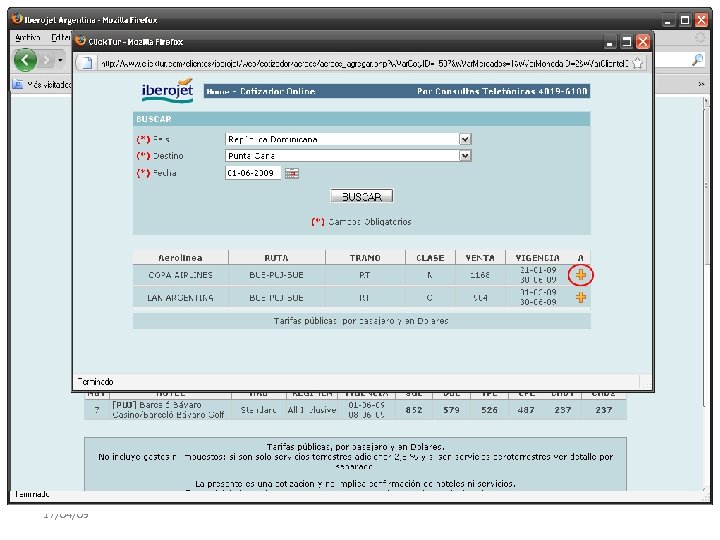Click the VIGENCIA column header
The width and height of the screenshot is (720, 540).
[538, 258]
